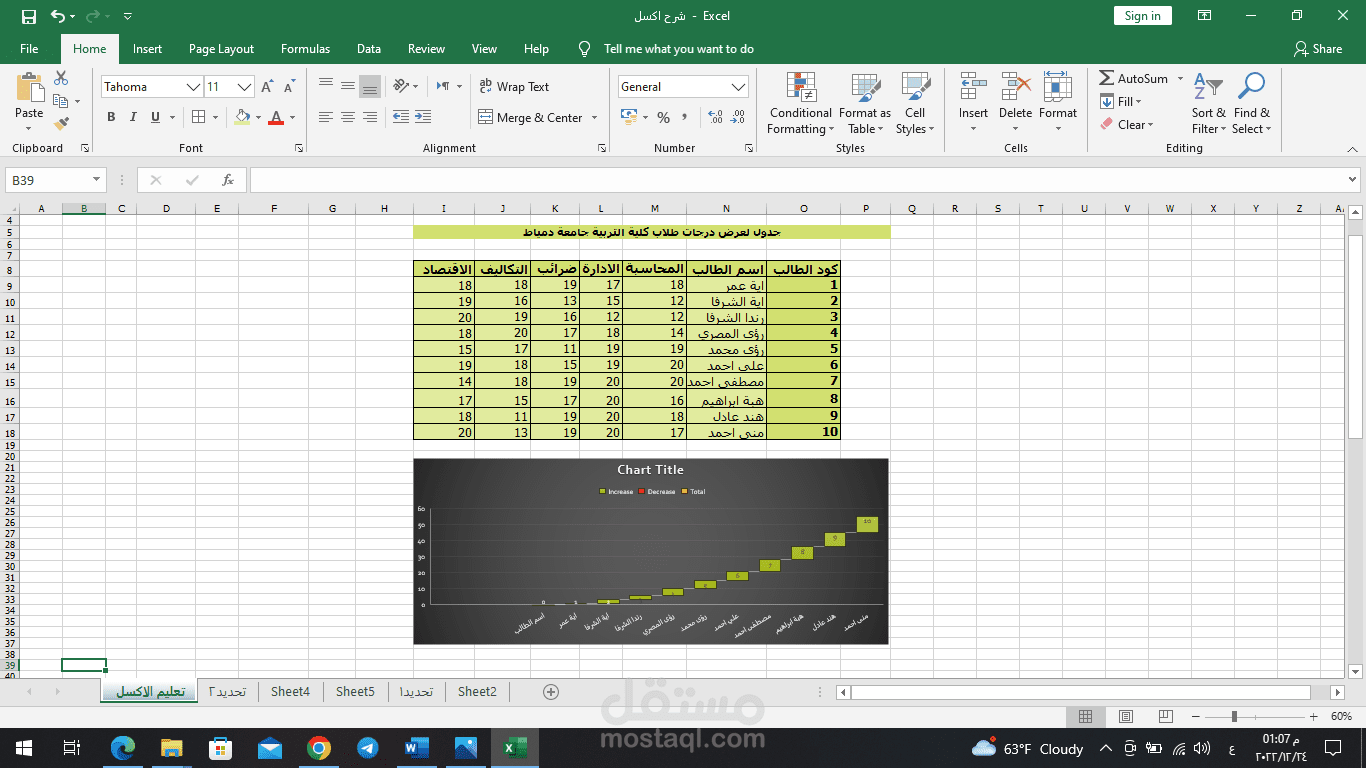Open the Conditional Formatting menu
This screenshot has height=768, width=1366.
coord(800,103)
